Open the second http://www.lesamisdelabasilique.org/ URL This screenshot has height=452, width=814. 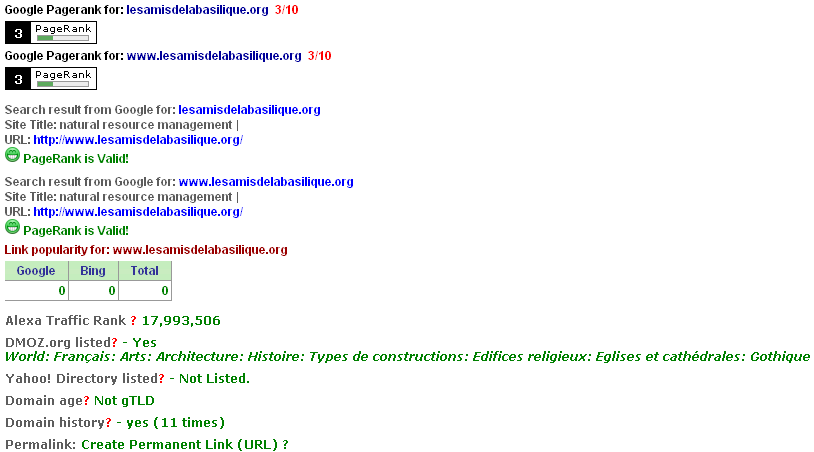coord(138,212)
